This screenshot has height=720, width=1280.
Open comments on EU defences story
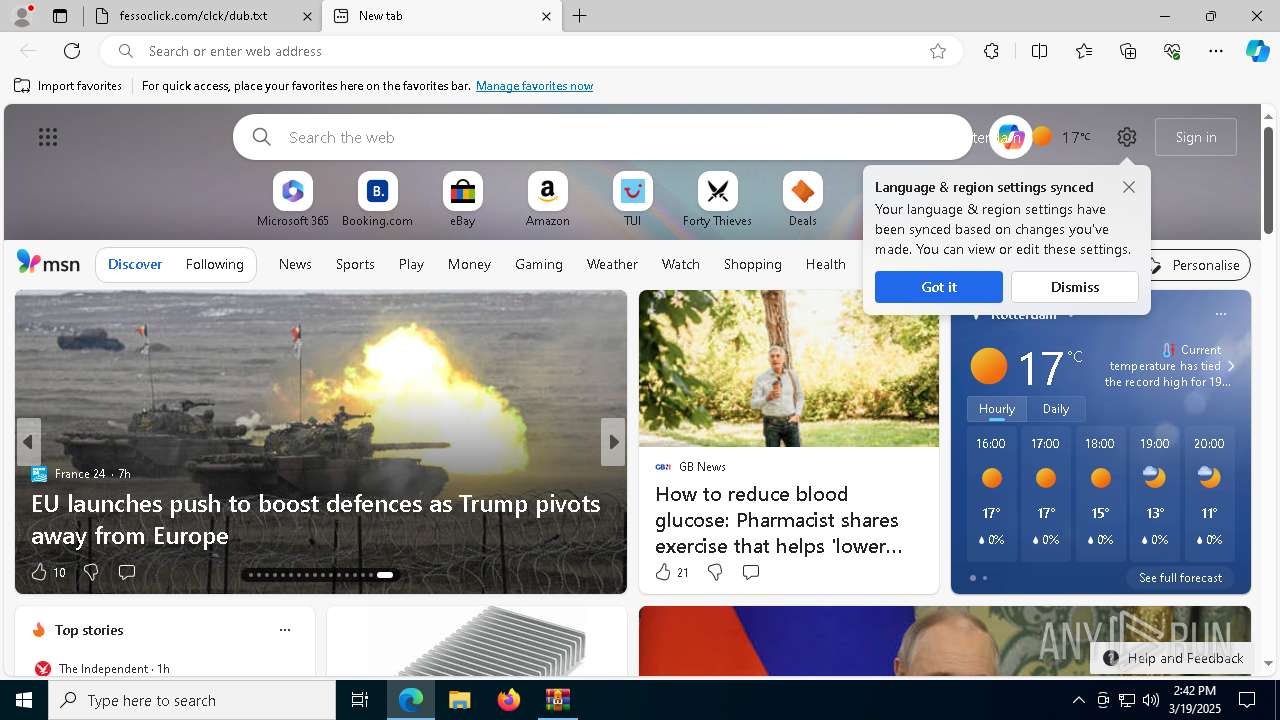[x=127, y=572]
